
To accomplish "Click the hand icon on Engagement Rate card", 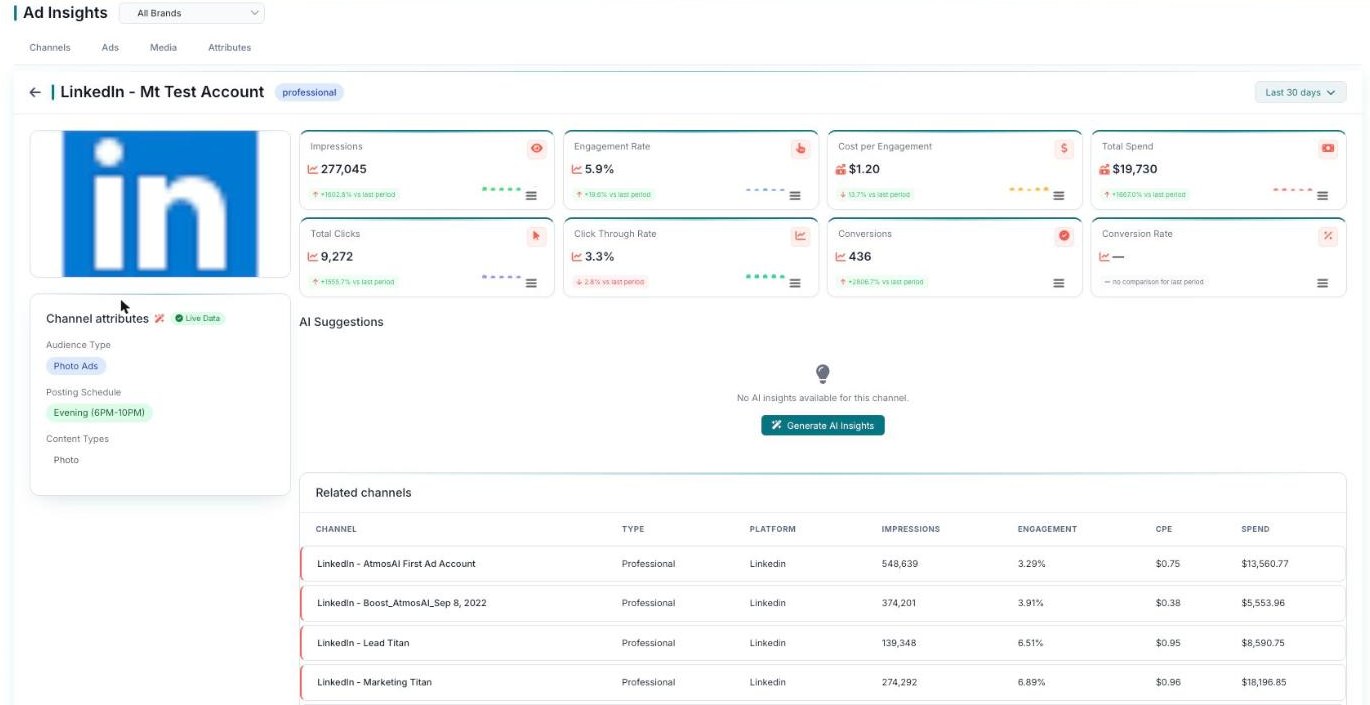I will (800, 149).
